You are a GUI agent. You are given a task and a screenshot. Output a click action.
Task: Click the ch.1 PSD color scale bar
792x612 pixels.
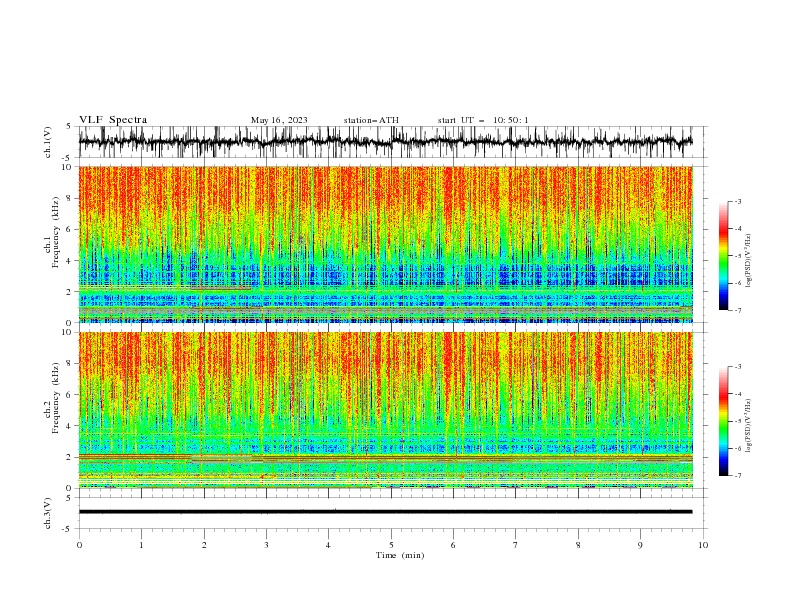[723, 256]
